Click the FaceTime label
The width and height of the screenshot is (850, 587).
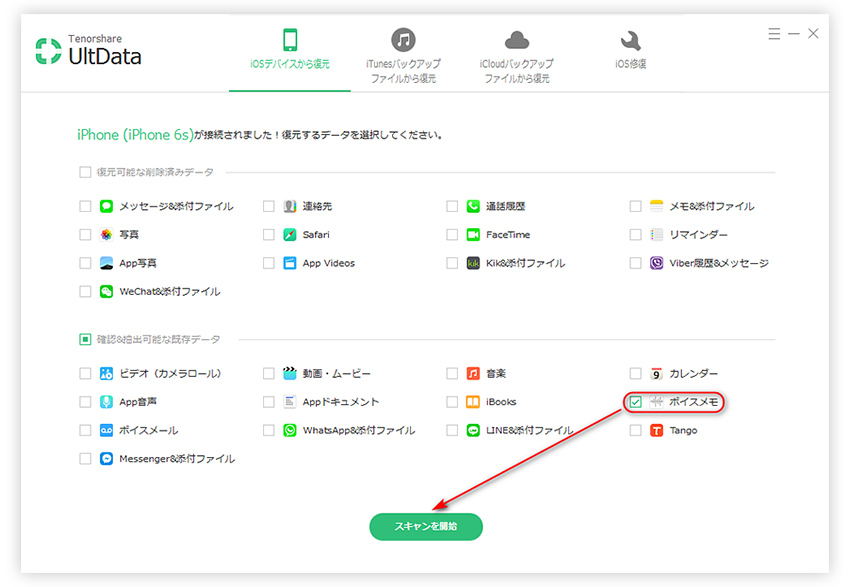click(508, 235)
